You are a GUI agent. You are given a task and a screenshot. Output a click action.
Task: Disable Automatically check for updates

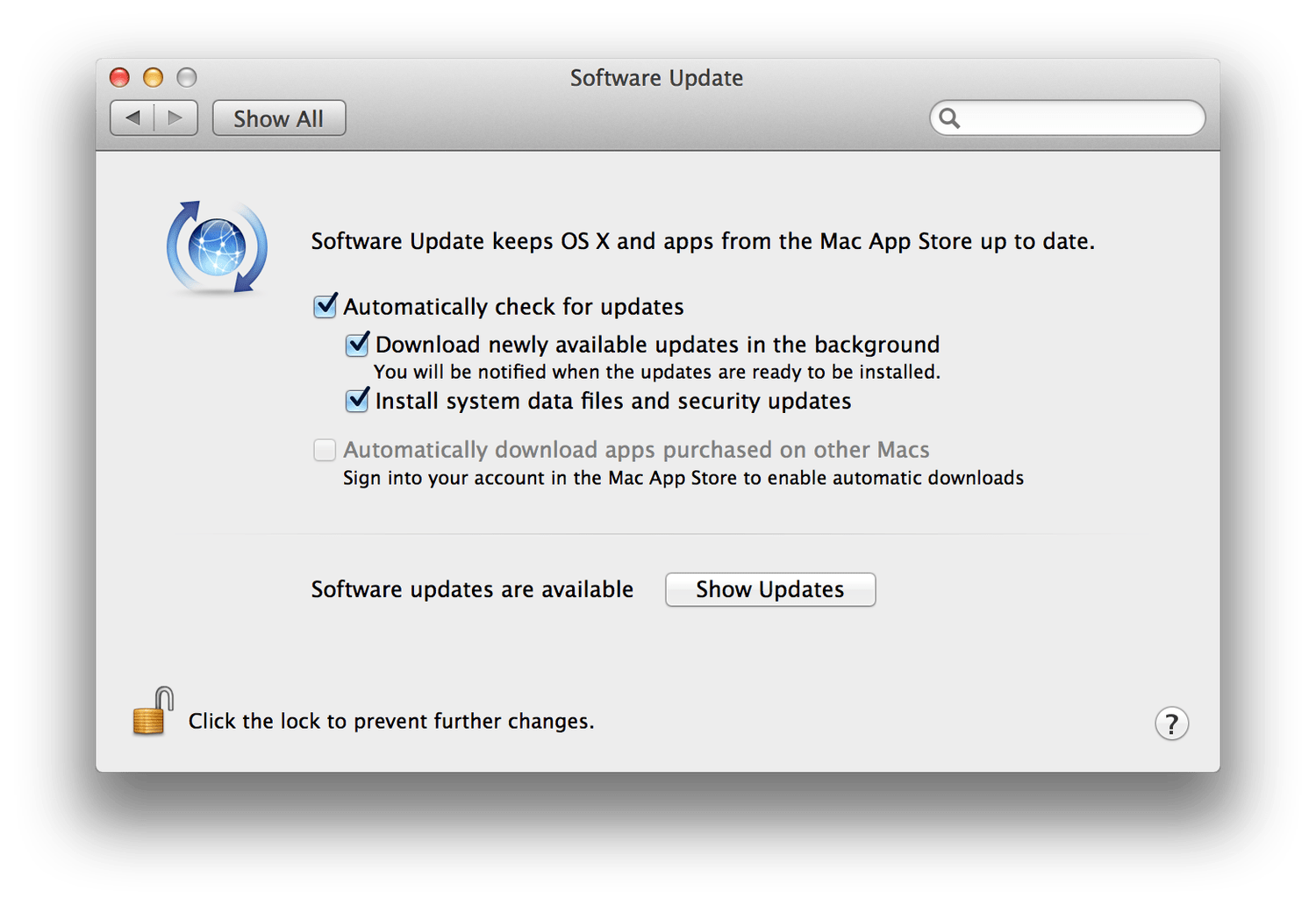click(x=325, y=306)
